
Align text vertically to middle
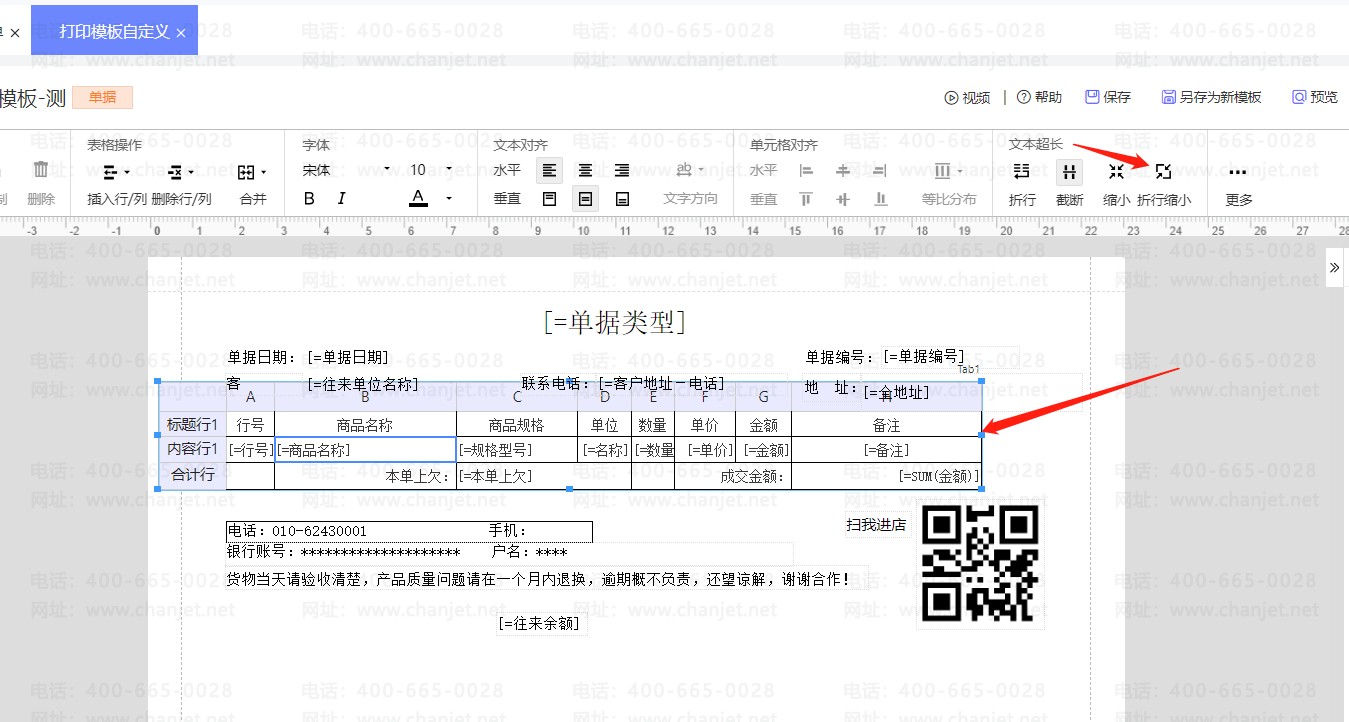pyautogui.click(x=586, y=199)
